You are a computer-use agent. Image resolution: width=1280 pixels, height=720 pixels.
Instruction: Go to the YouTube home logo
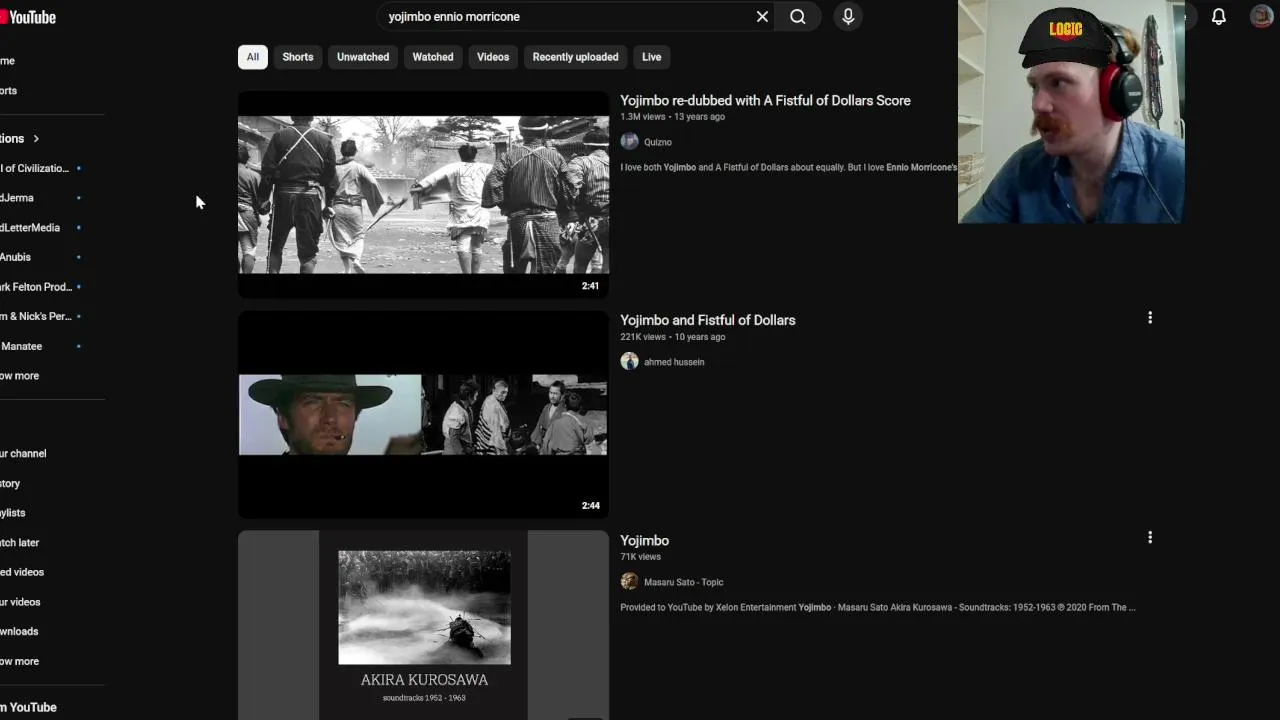[28, 17]
